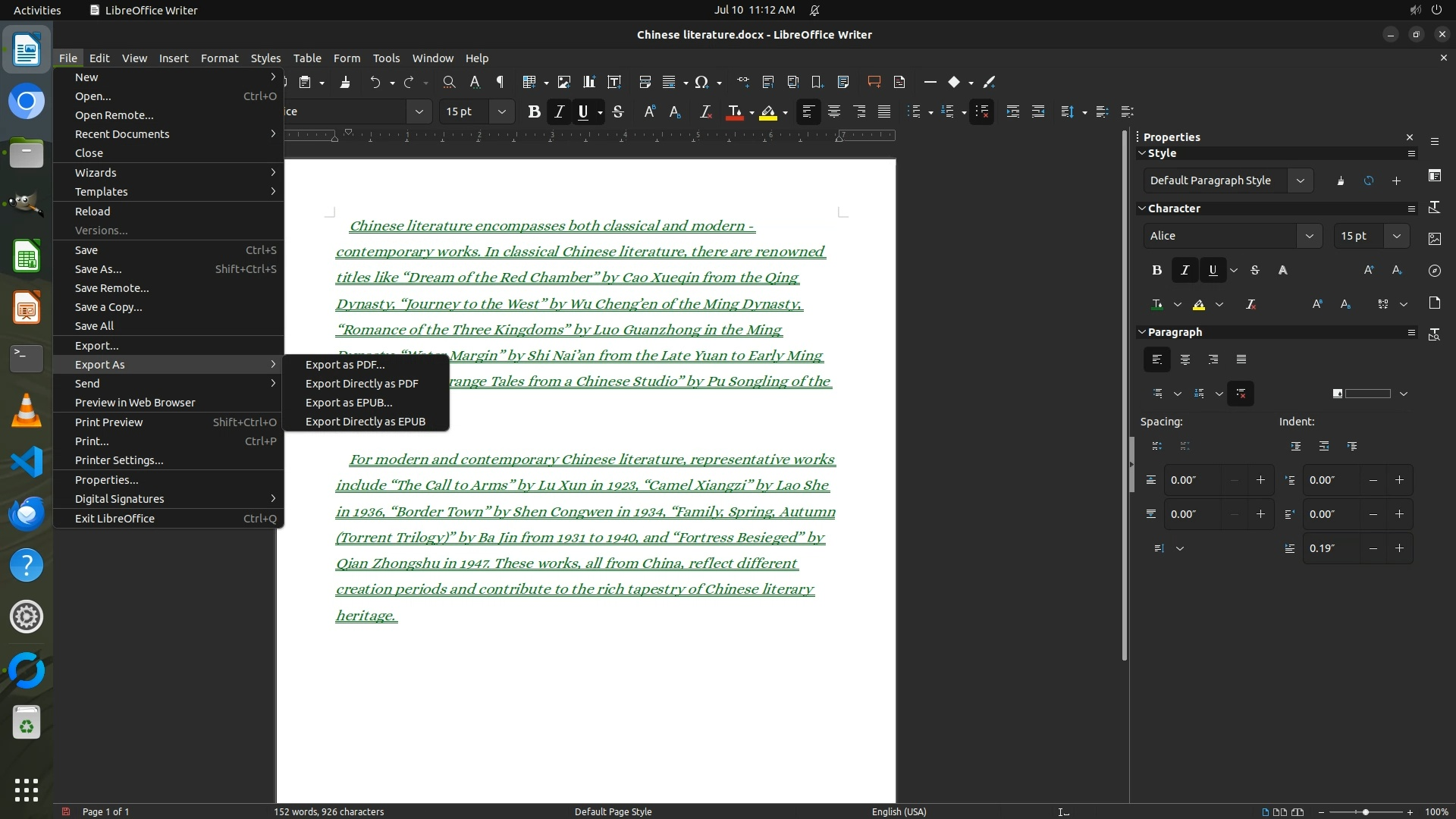Click the Insert Table toolbar icon
Viewport: 1456px width, 819px height.
coord(529,82)
